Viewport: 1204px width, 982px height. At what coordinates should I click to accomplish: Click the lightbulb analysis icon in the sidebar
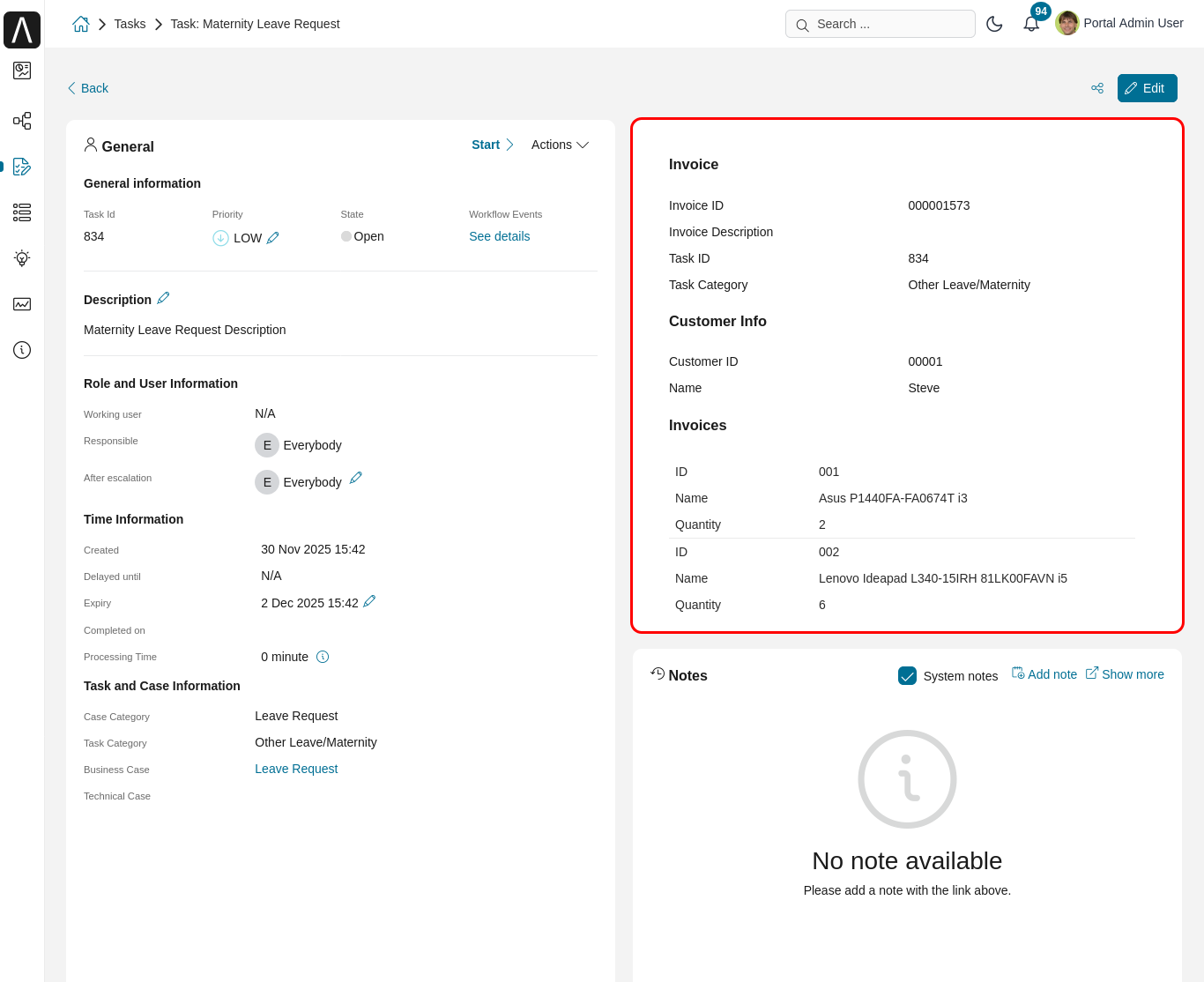(21, 258)
